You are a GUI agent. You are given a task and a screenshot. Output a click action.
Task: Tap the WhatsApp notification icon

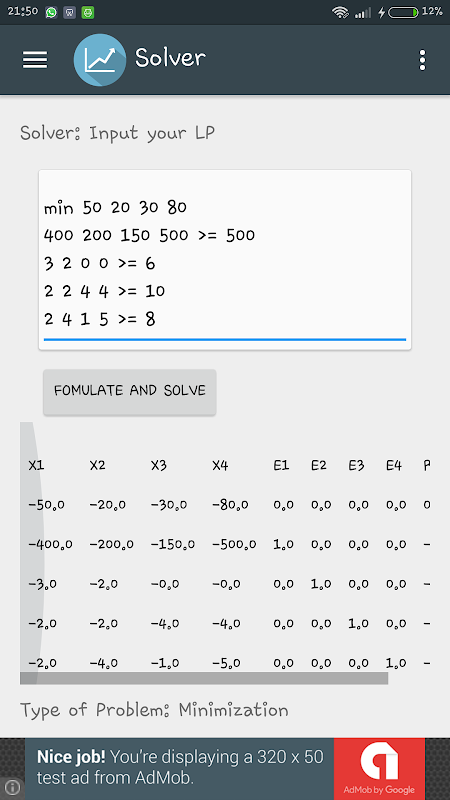point(51,12)
